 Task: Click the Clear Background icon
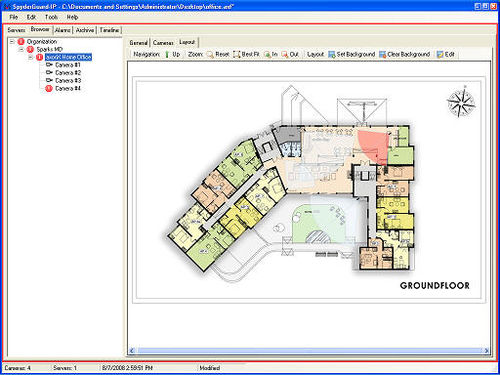pos(382,54)
